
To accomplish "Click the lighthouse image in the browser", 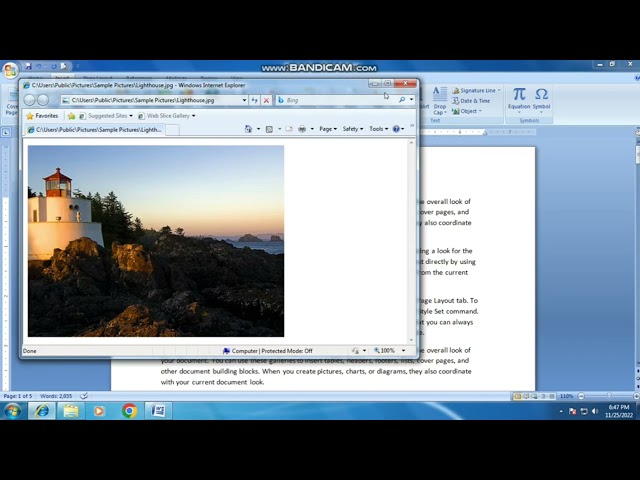I will click(156, 241).
